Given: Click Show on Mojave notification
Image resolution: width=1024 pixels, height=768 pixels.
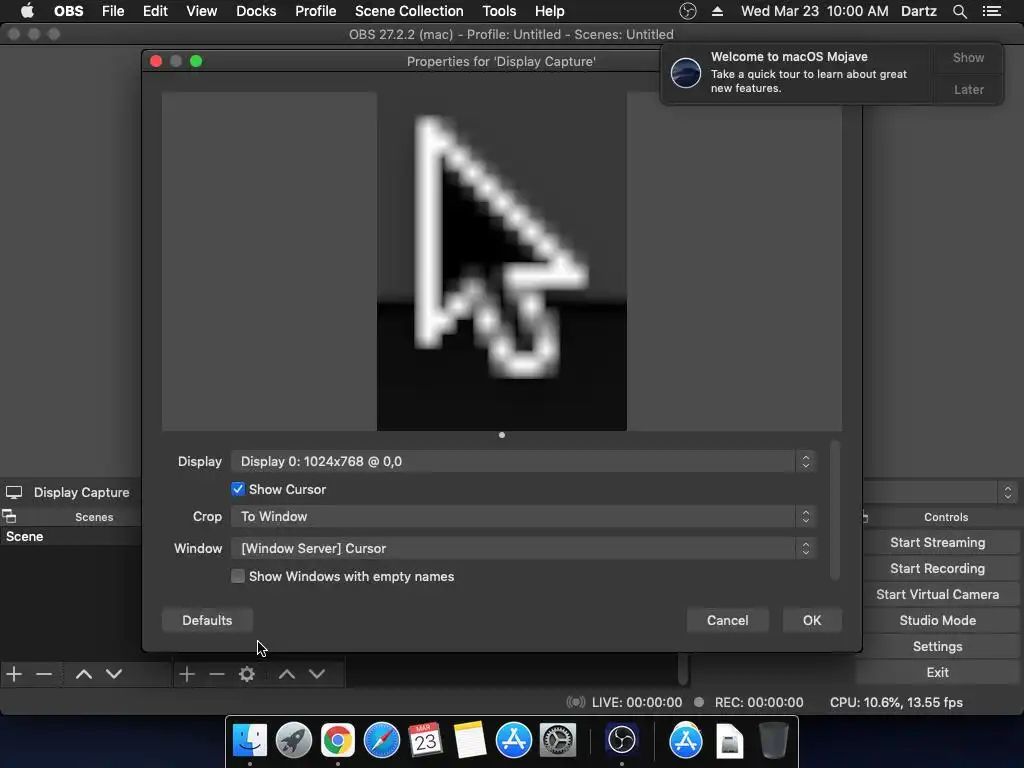Looking at the screenshot, I should (968, 57).
